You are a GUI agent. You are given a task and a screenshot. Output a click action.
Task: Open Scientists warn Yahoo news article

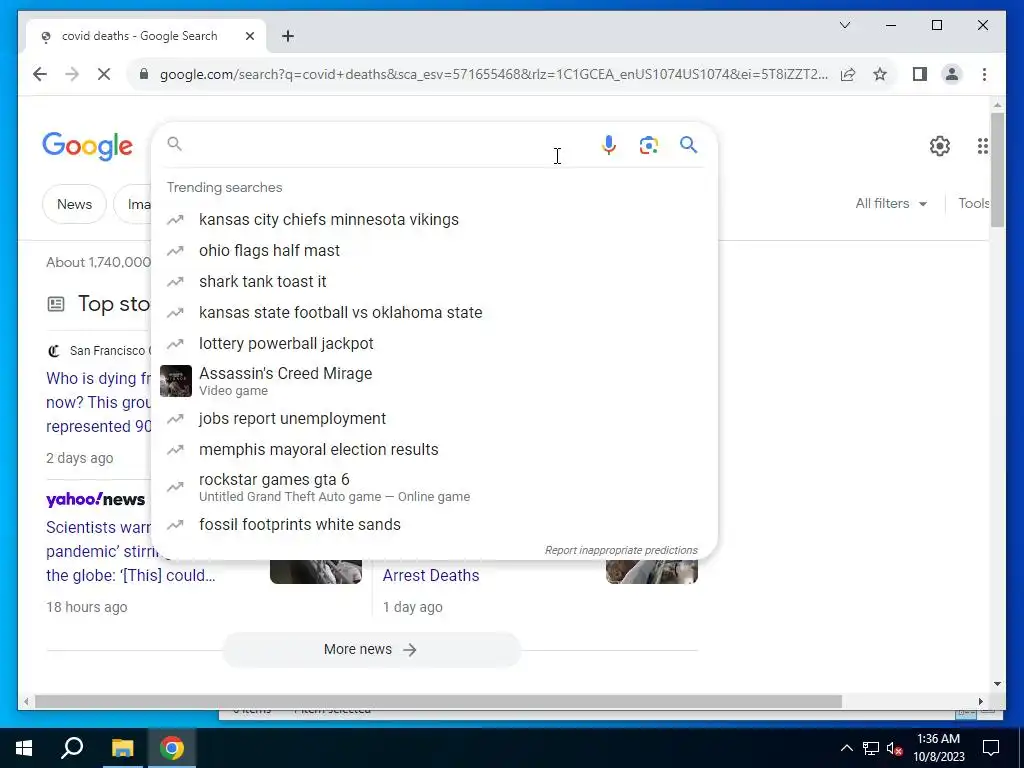point(130,551)
